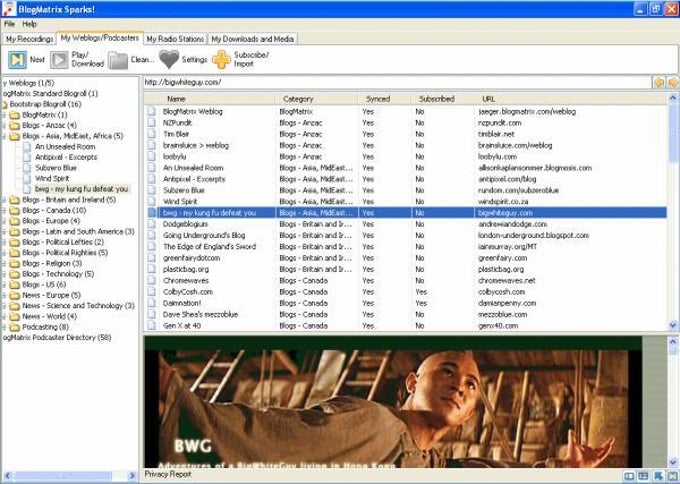Expand the BlogMatrix (1) tree node

(x=4, y=115)
